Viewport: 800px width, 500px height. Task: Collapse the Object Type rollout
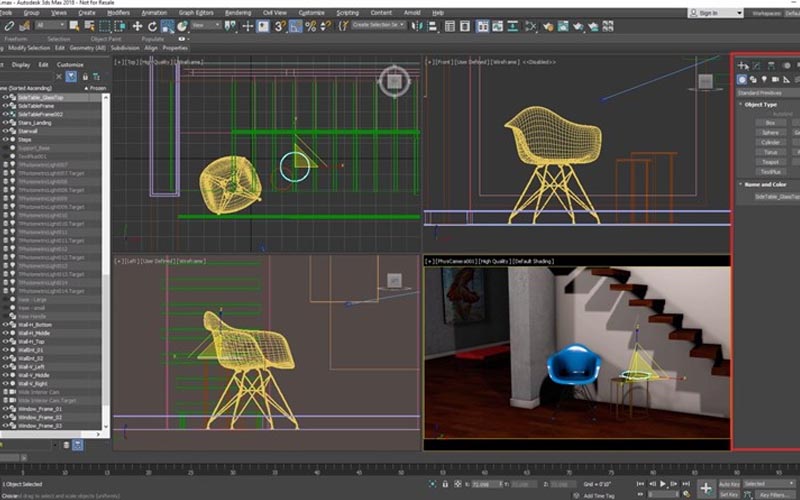[x=760, y=105]
